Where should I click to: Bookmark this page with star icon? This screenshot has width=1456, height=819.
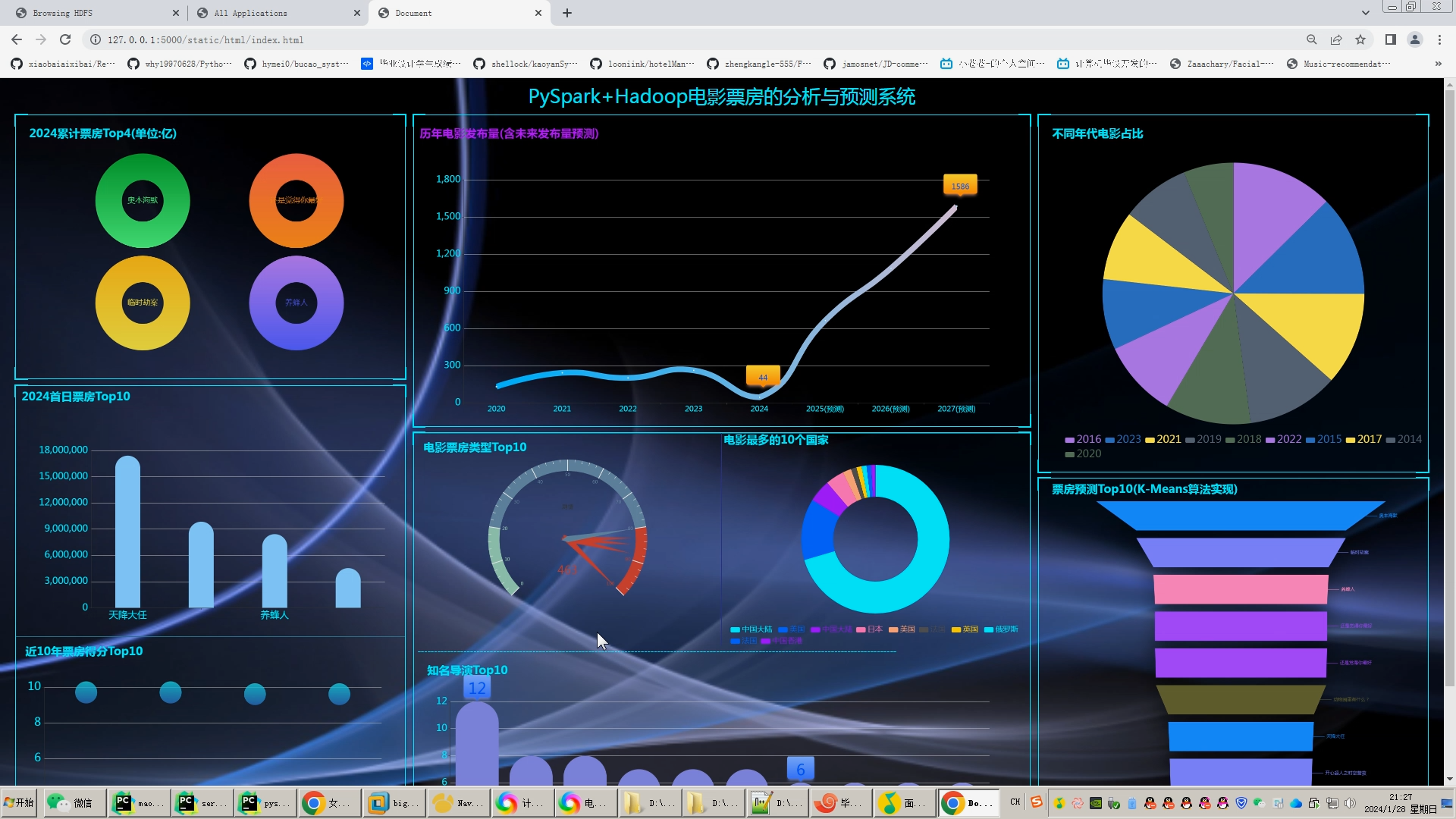point(1360,39)
